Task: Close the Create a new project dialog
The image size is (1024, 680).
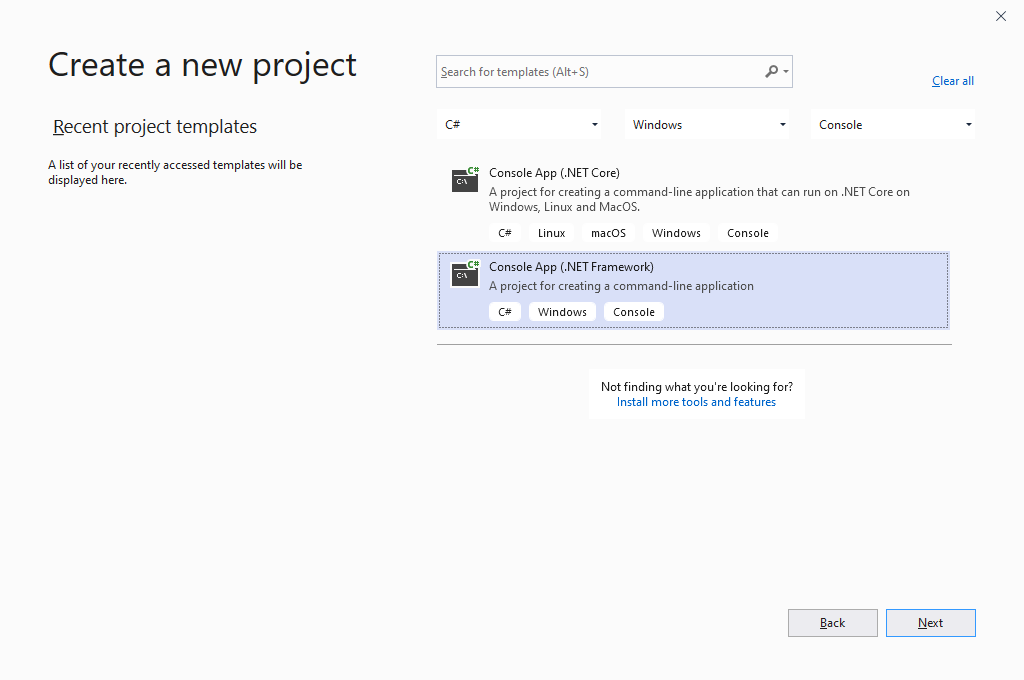Action: pyautogui.click(x=1000, y=16)
